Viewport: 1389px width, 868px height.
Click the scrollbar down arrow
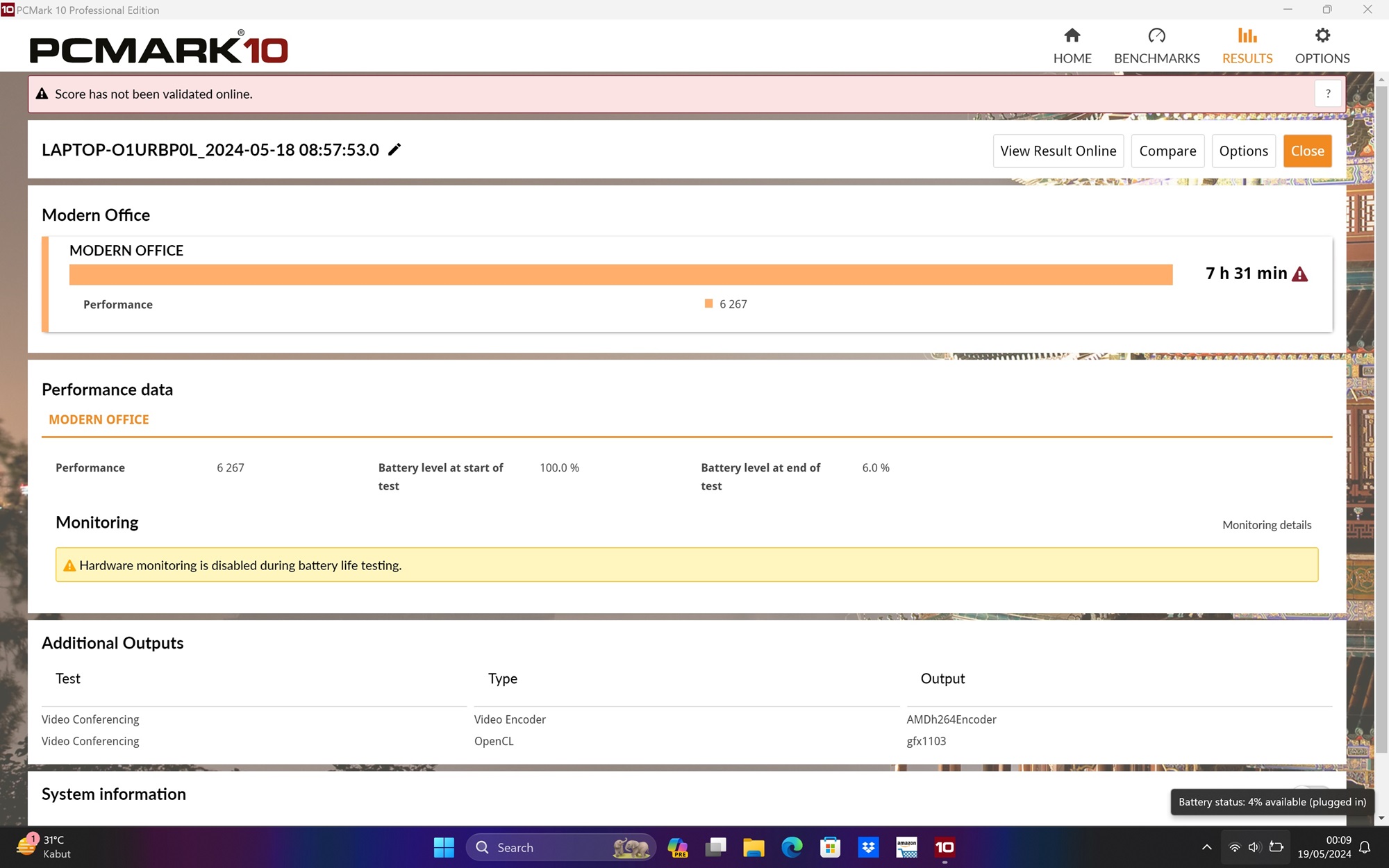coord(1381,818)
